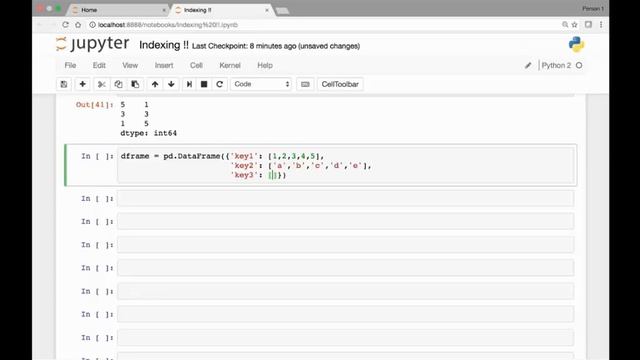
Task: Click the Out[41] output prompt
Action: 95,105
